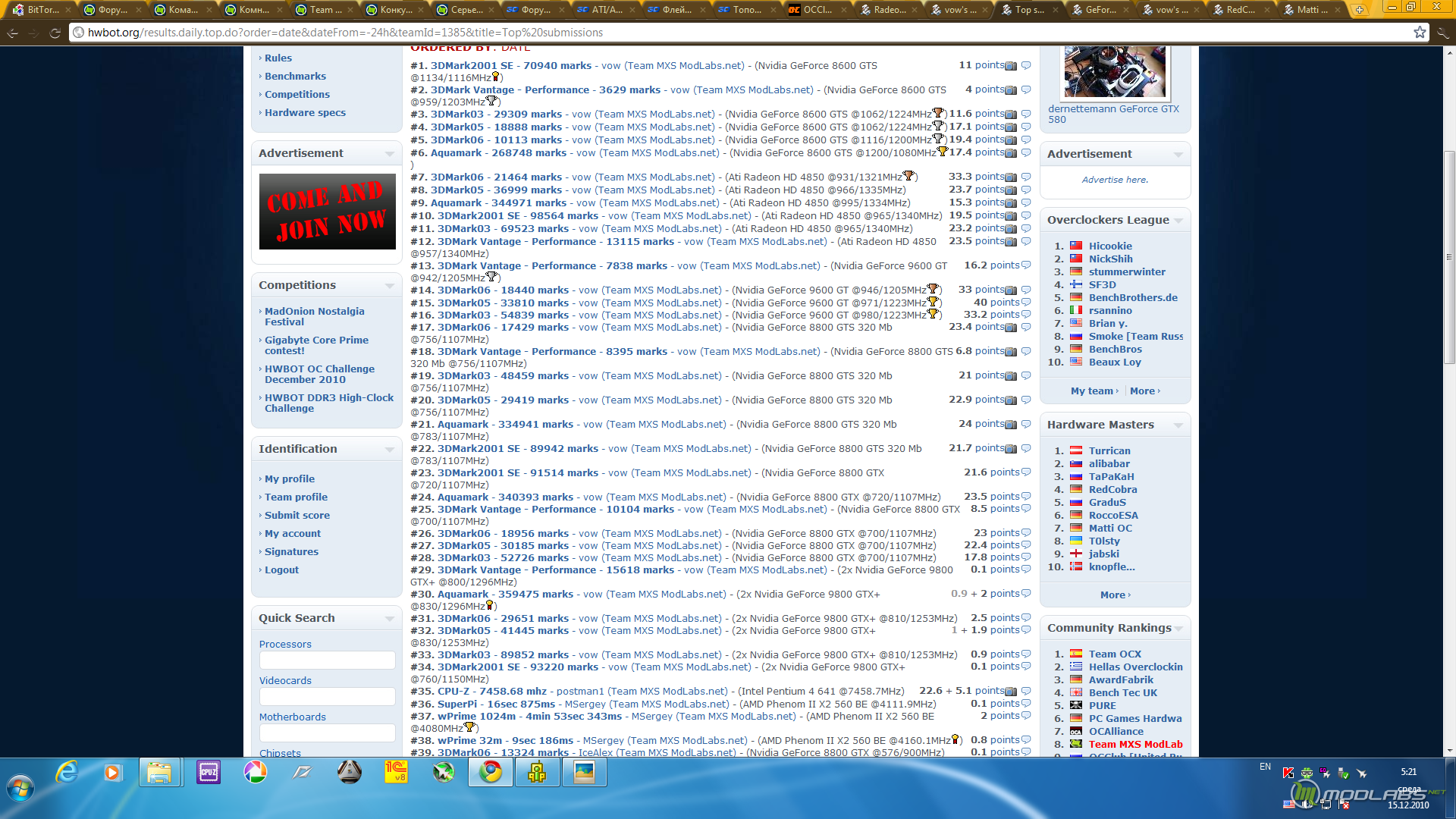Click the COME AND JOIN NOW banner
1456x819 pixels.
point(327,212)
